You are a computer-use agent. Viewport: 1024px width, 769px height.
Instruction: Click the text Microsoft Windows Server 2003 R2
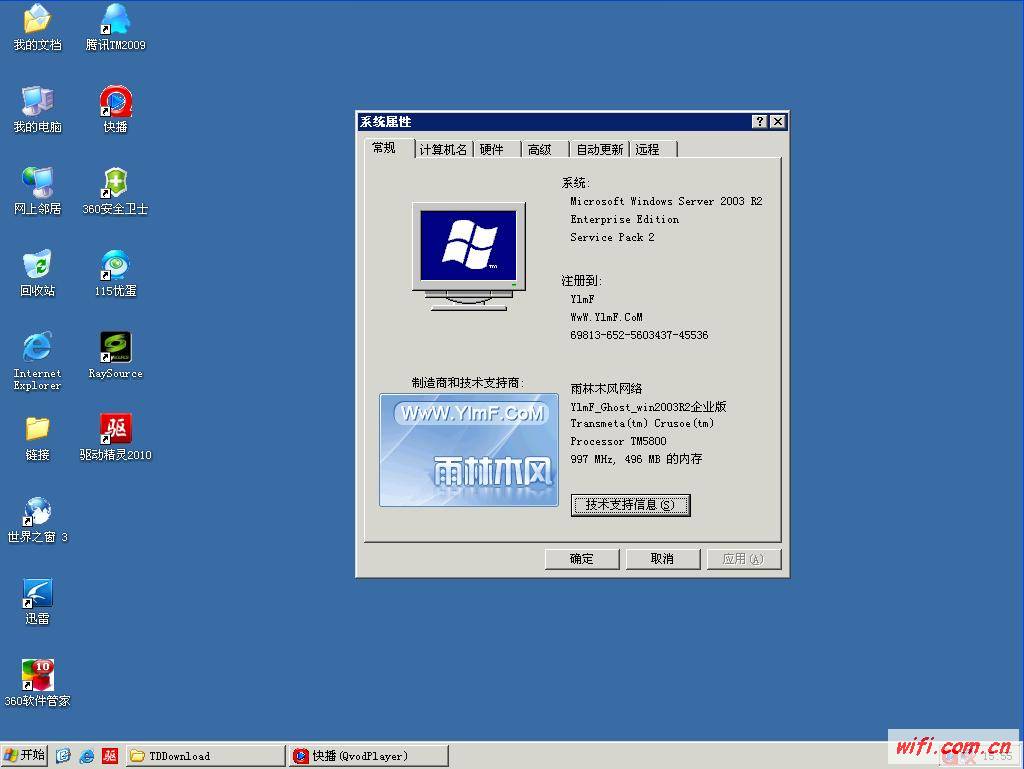click(x=666, y=201)
